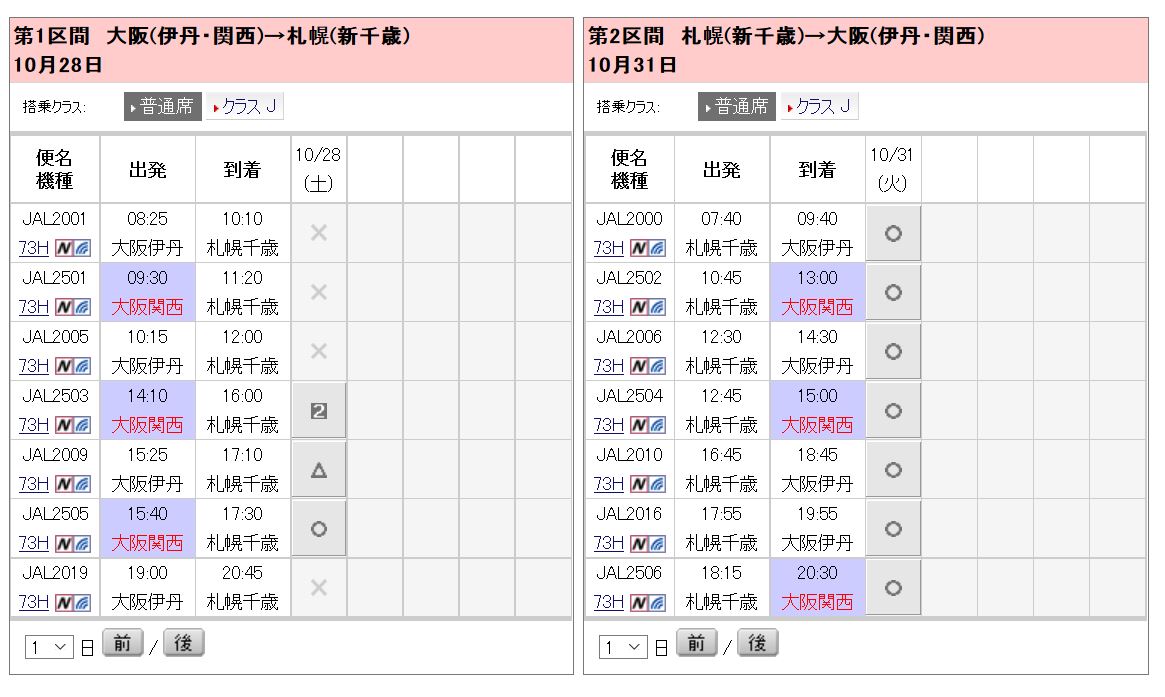This screenshot has width=1165, height=697.
Task: Switch to クラス J for 第2区間
Action: point(820,106)
